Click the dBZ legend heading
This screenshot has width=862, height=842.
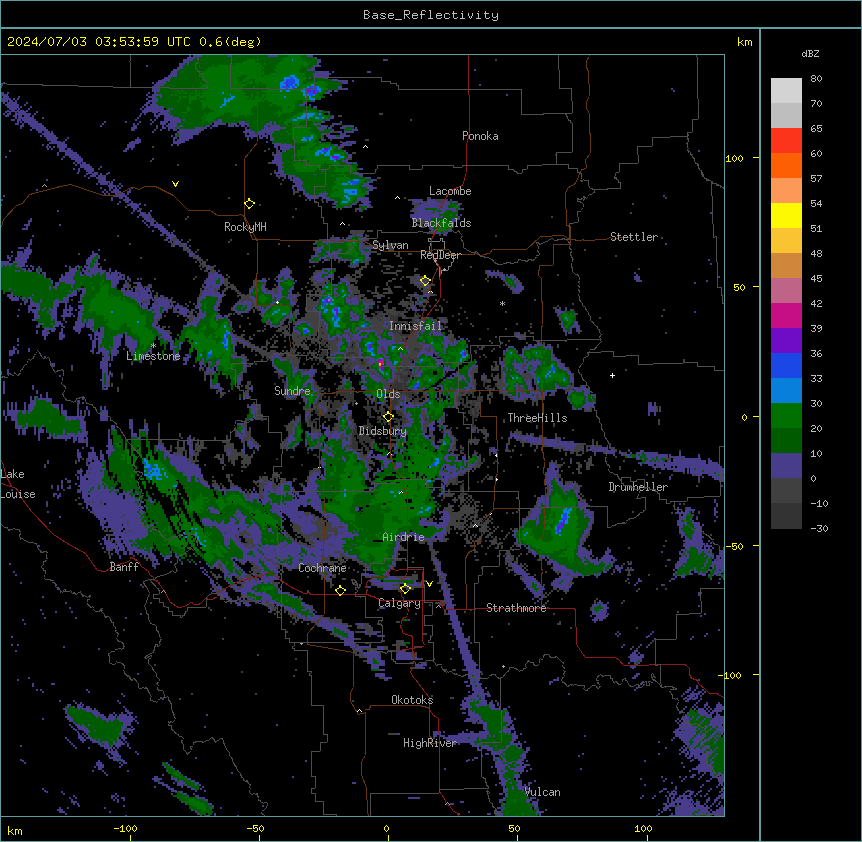click(810, 53)
